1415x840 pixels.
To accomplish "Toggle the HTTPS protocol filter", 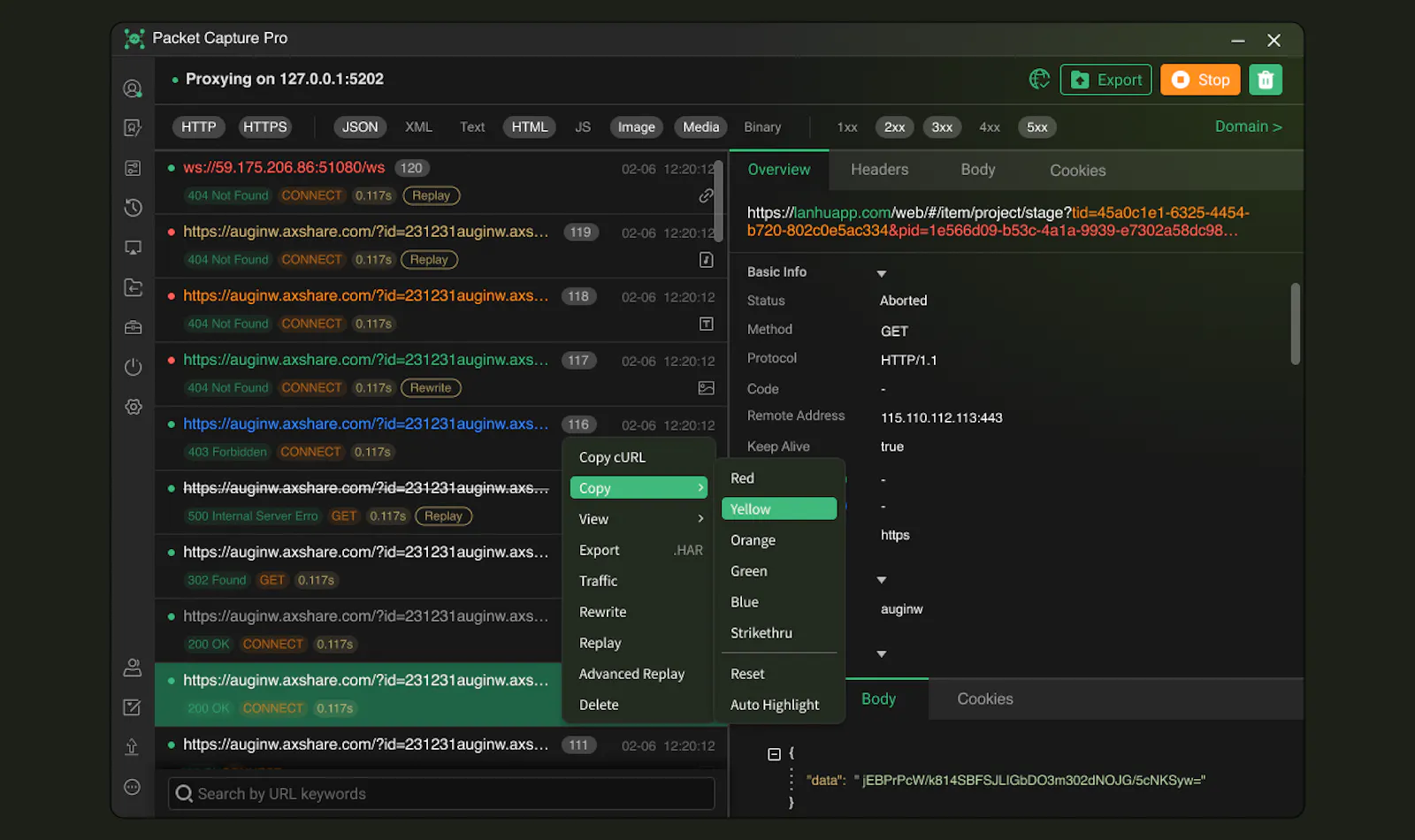I will coord(265,127).
